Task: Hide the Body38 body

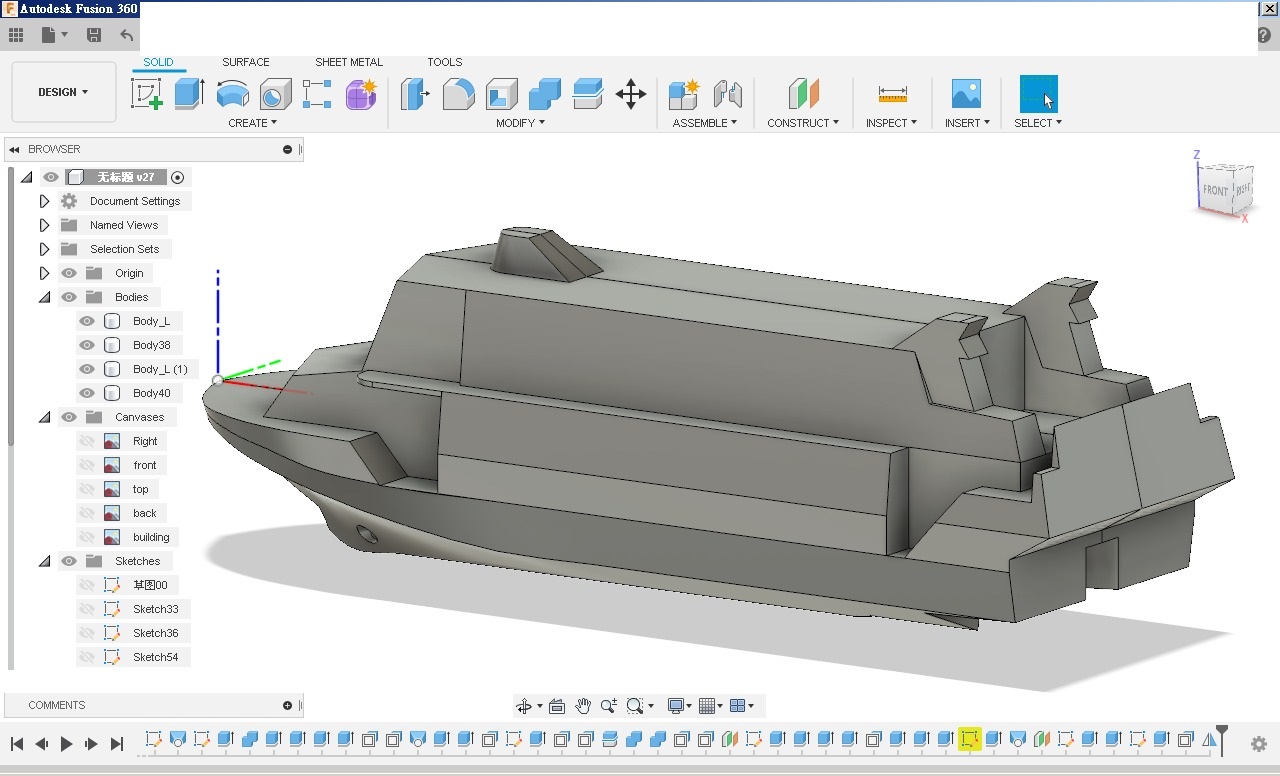Action: pos(87,345)
